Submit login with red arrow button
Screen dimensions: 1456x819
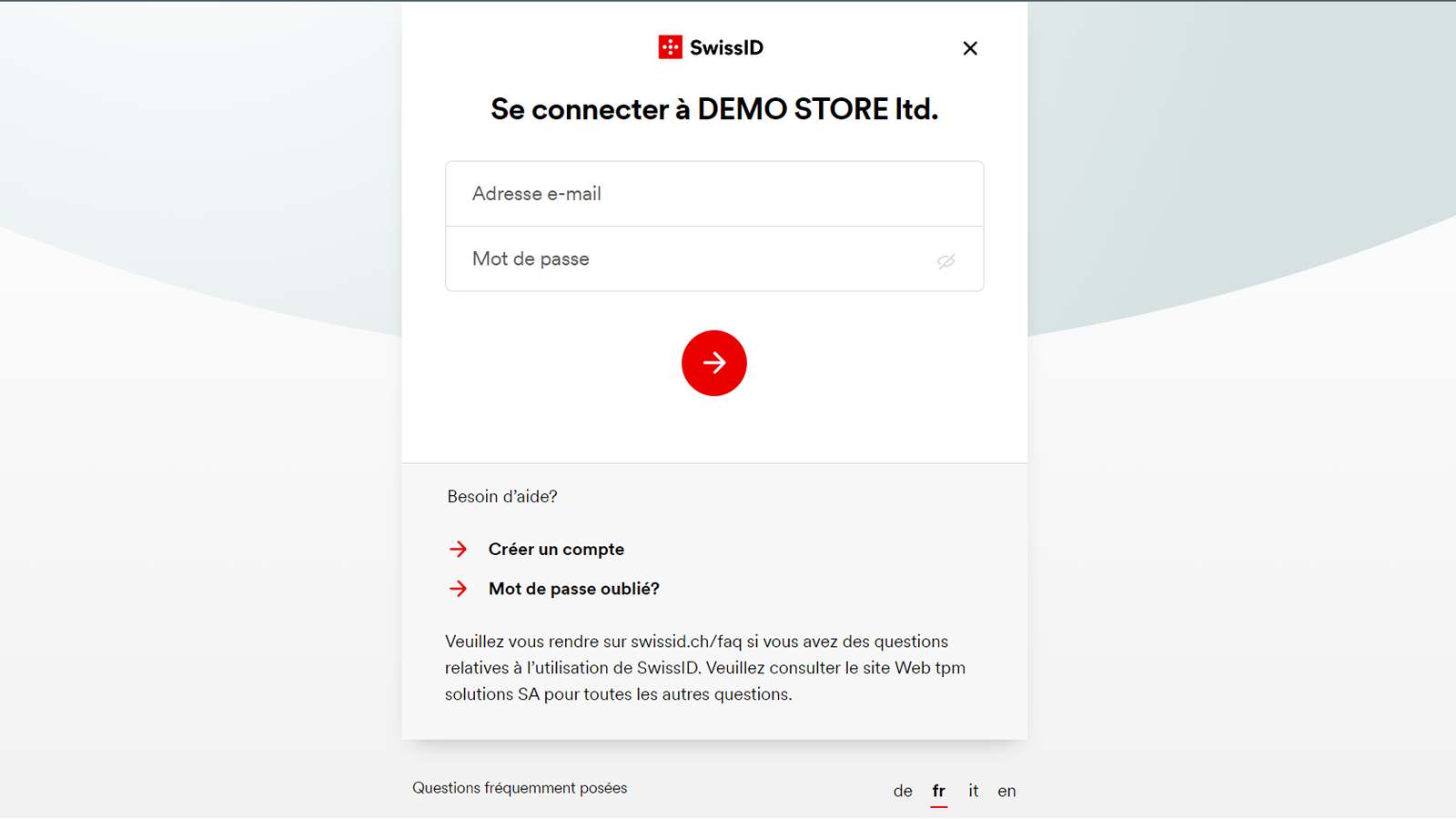pyautogui.click(x=714, y=363)
